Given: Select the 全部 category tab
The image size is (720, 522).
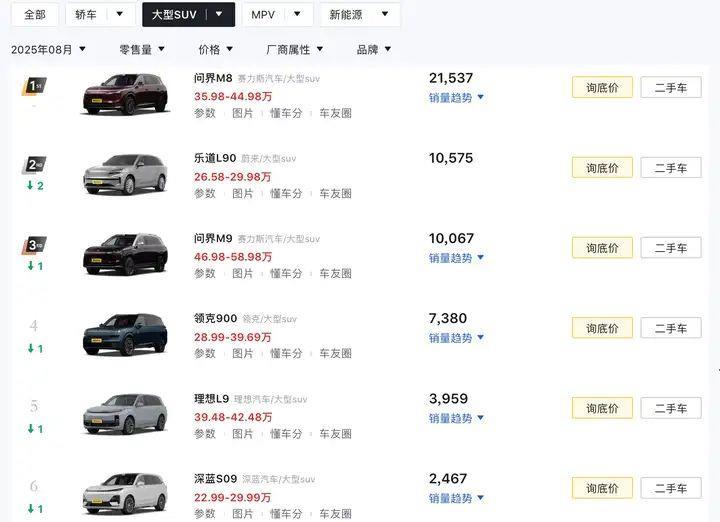Looking at the screenshot, I should click(x=35, y=15).
